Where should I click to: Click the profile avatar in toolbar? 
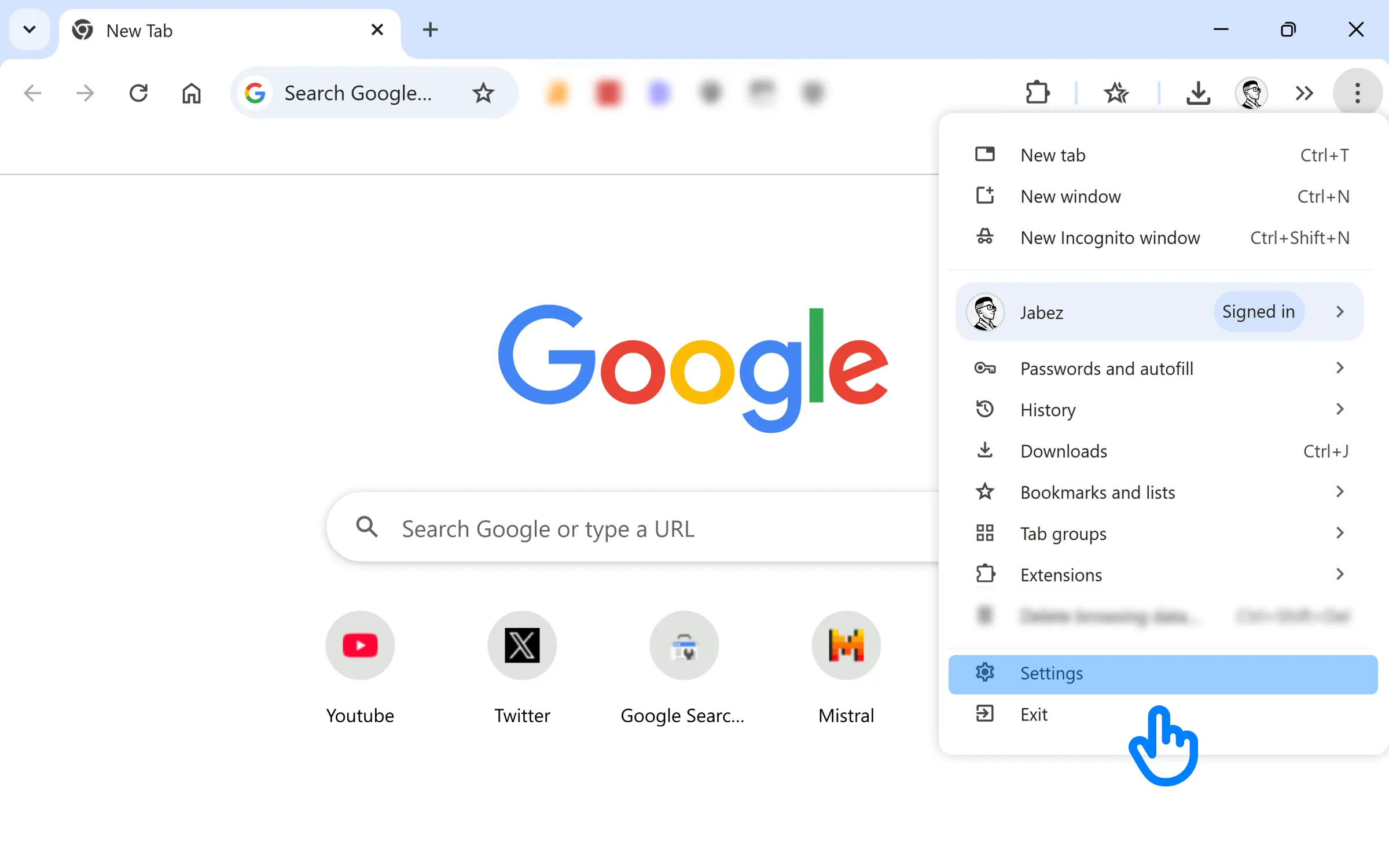[1251, 93]
